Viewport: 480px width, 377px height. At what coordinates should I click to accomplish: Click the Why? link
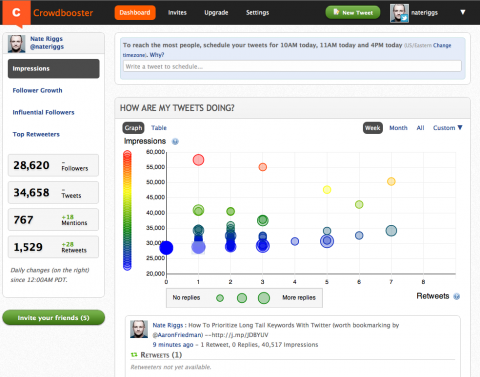coord(157,55)
